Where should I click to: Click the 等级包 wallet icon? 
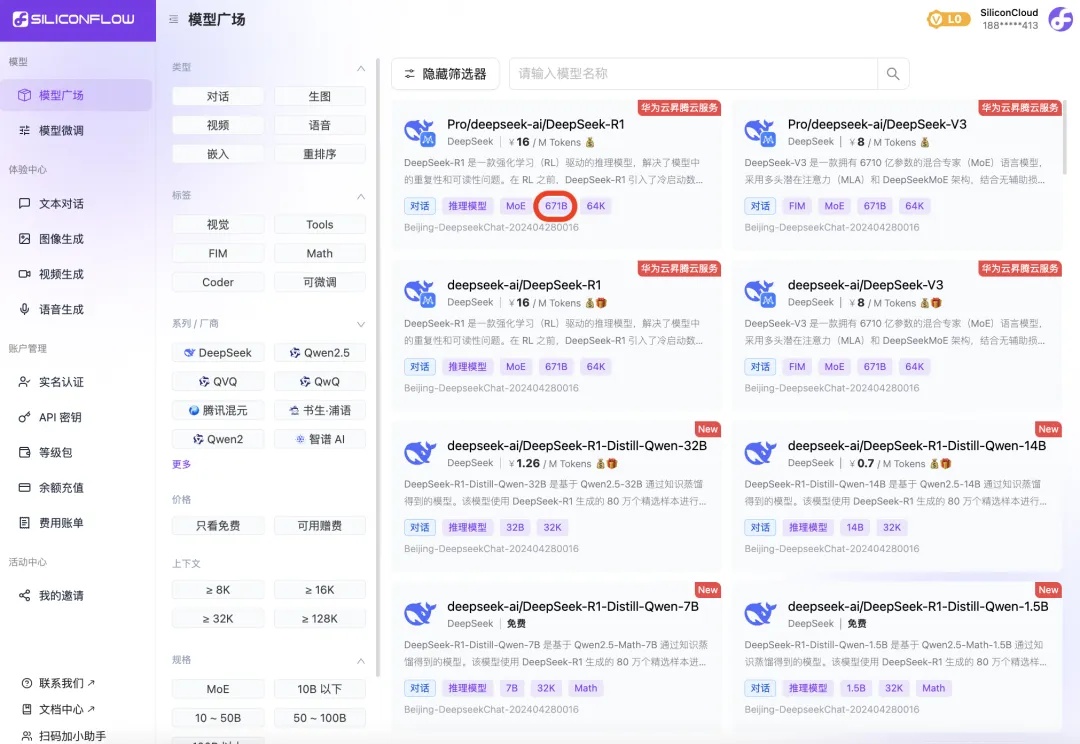25,452
